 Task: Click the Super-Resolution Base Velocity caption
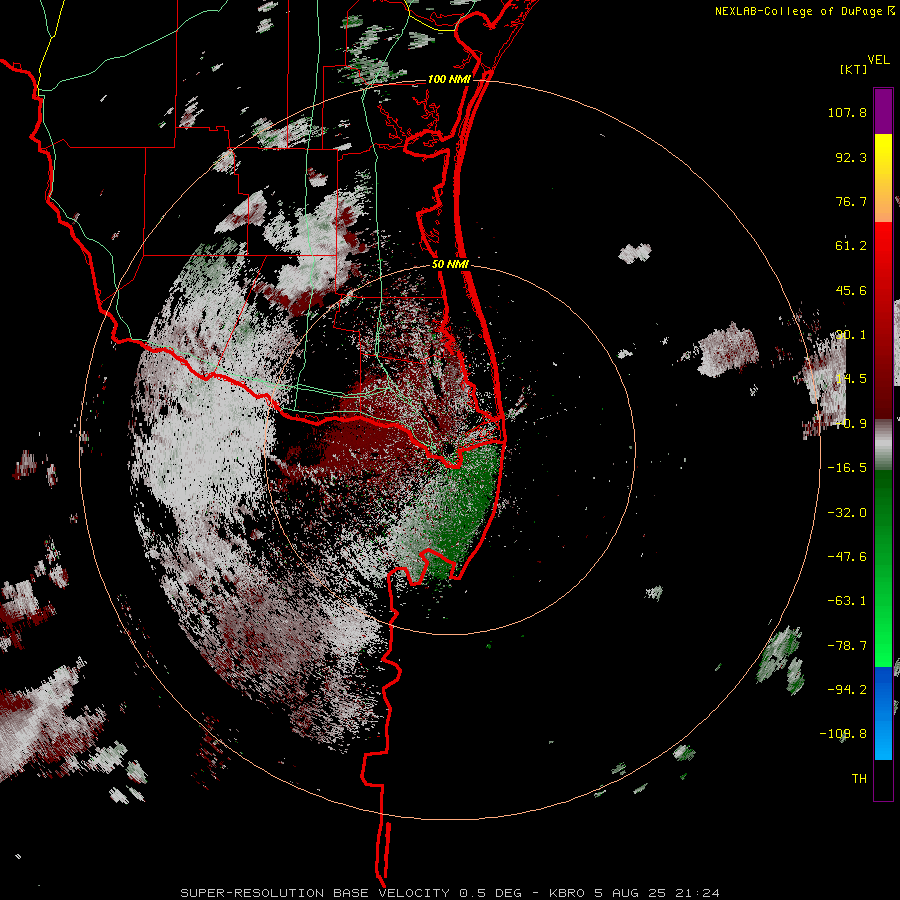pos(449,893)
